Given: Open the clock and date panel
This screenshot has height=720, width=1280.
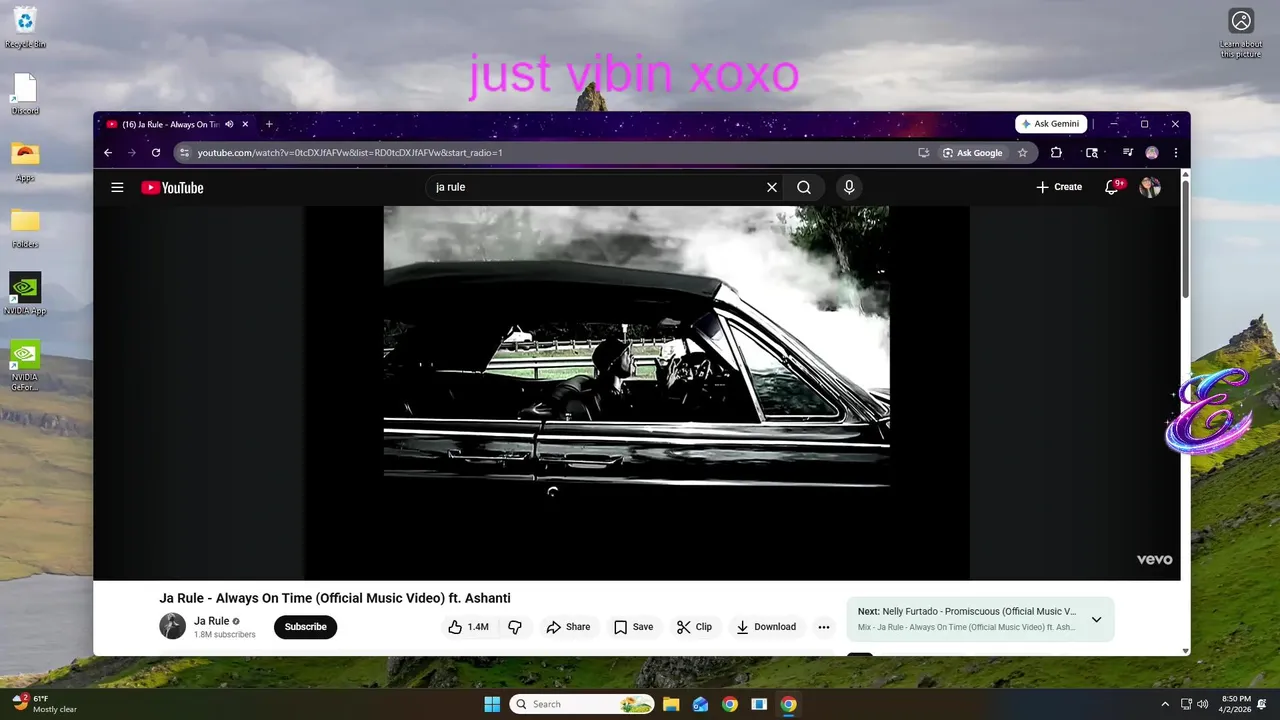Looking at the screenshot, I should [1236, 704].
